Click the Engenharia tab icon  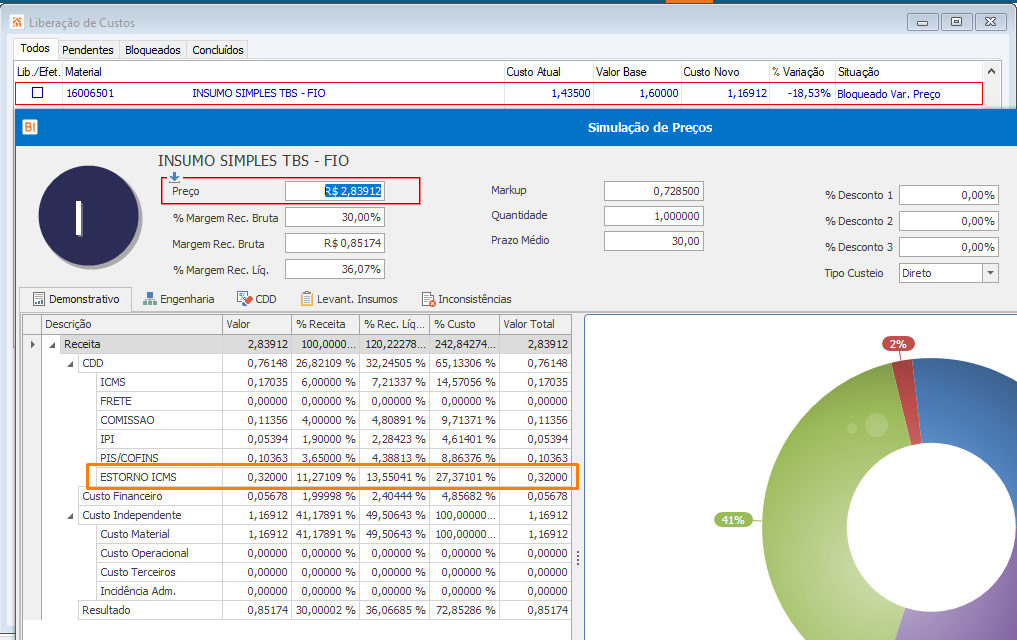(150, 299)
